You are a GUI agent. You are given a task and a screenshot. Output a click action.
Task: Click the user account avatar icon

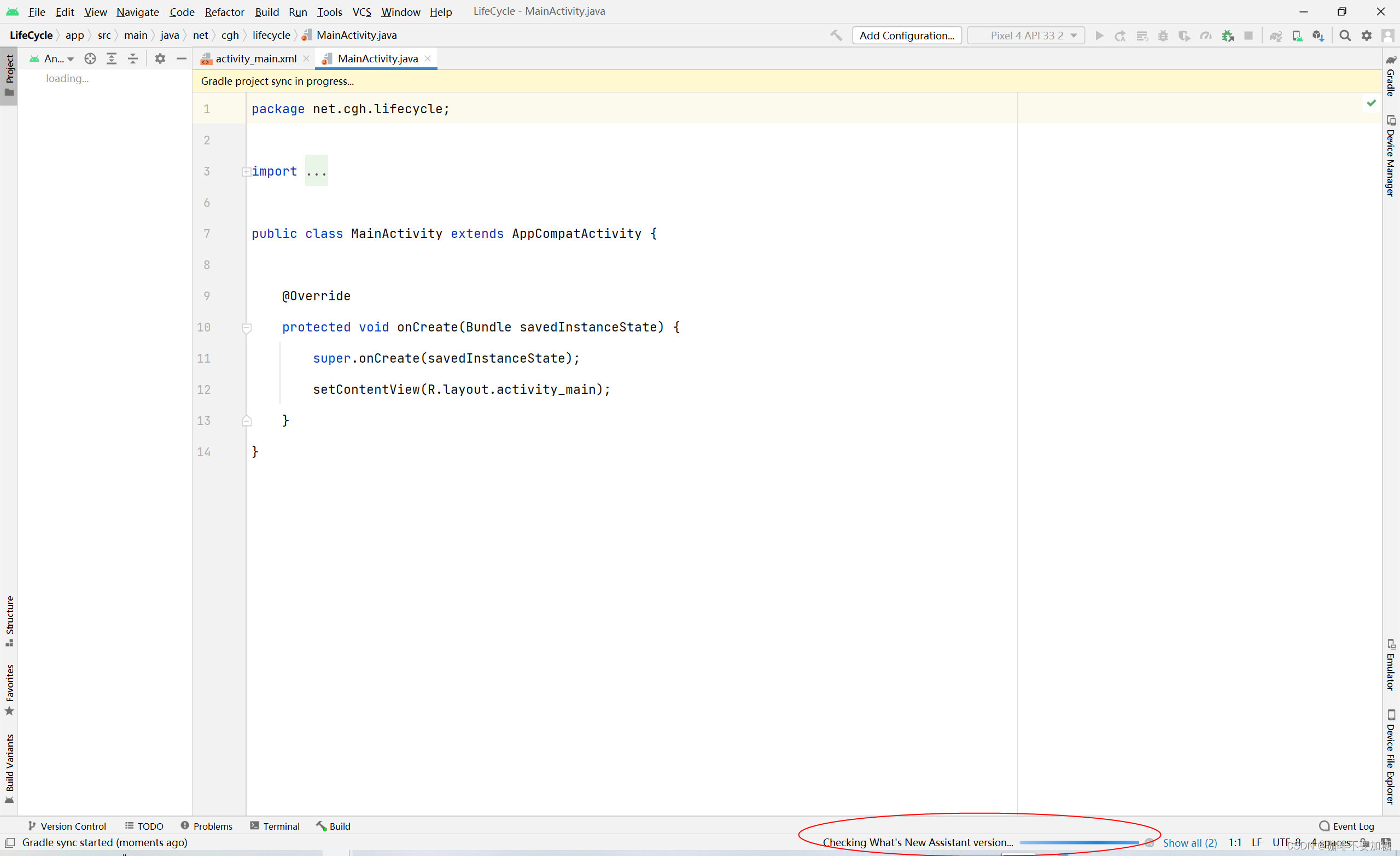1387,36
